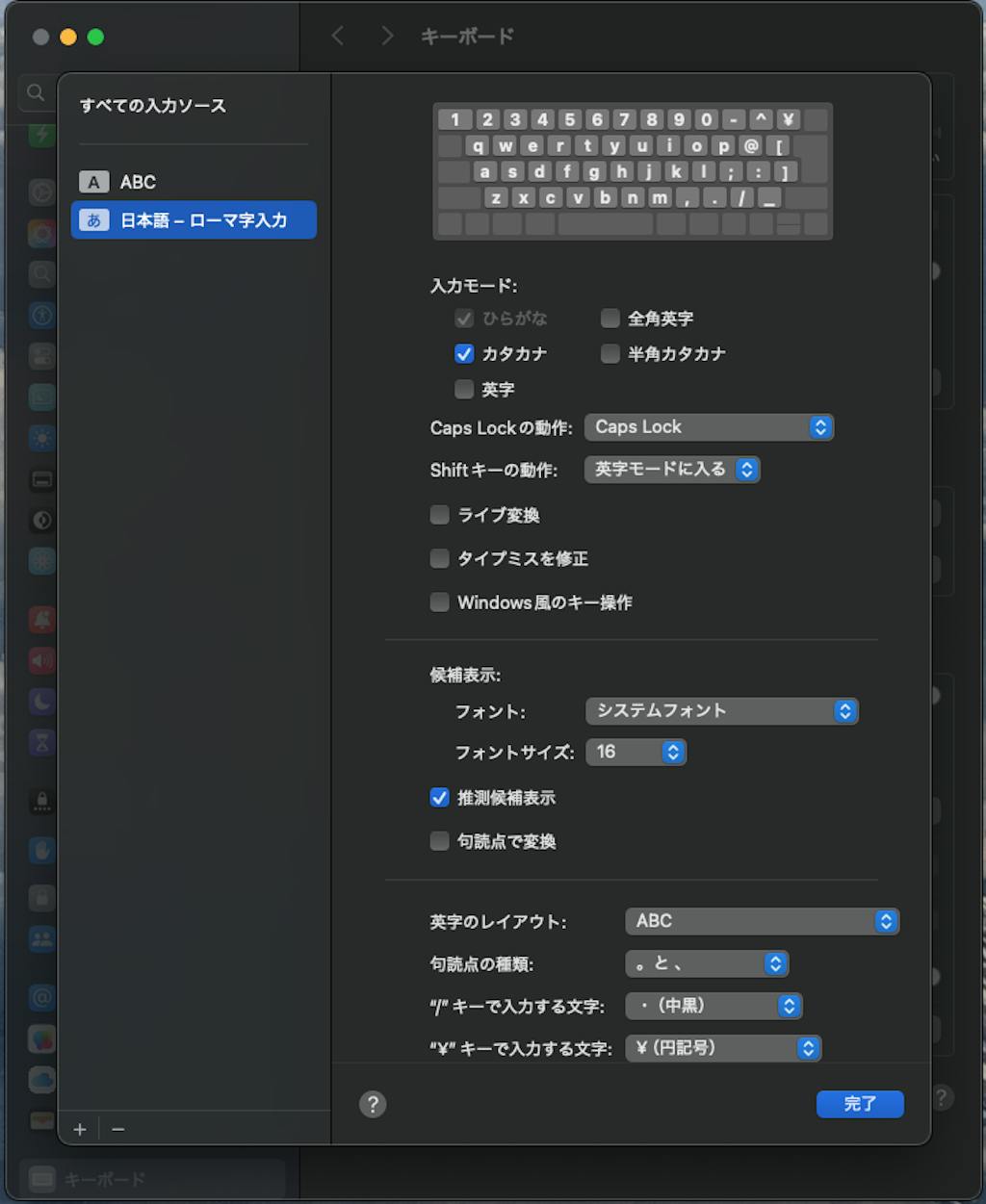Image resolution: width=986 pixels, height=1204 pixels.
Task: Open the フォントサイズ 16 dropdown
Action: (x=636, y=752)
